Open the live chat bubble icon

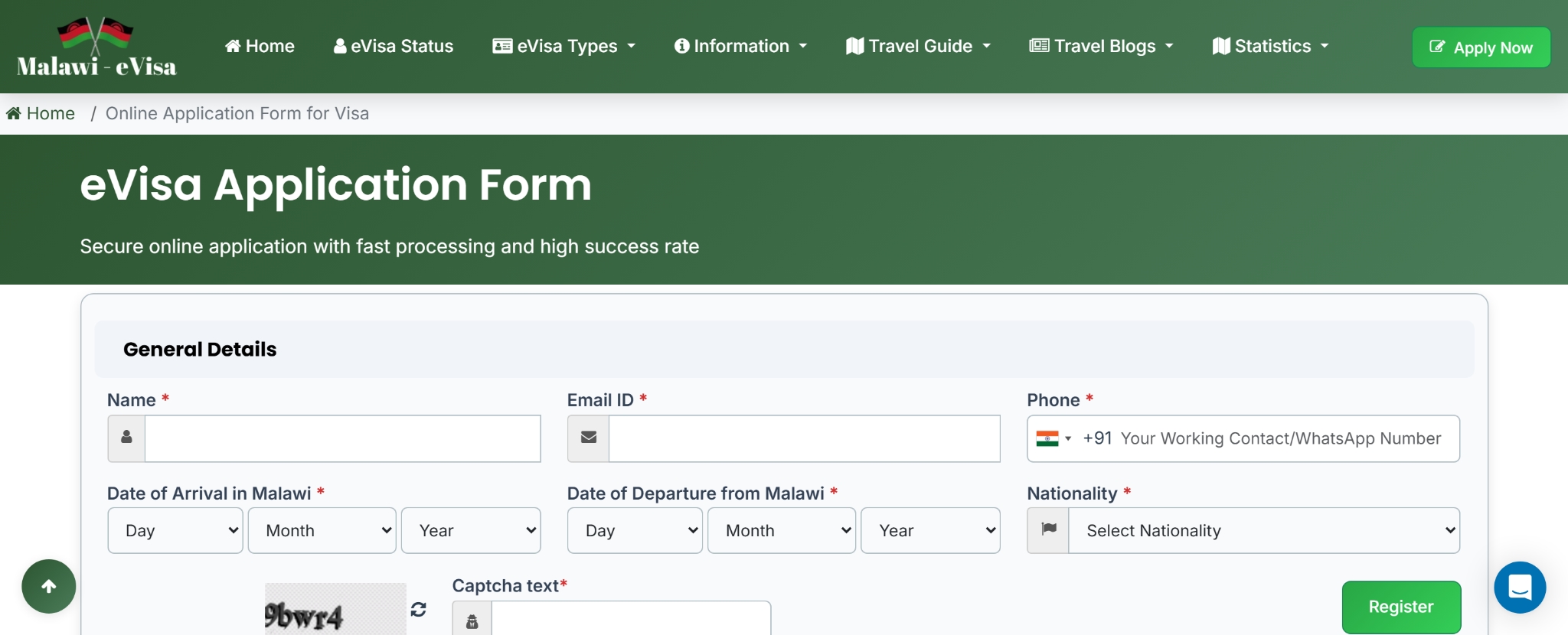click(x=1519, y=588)
